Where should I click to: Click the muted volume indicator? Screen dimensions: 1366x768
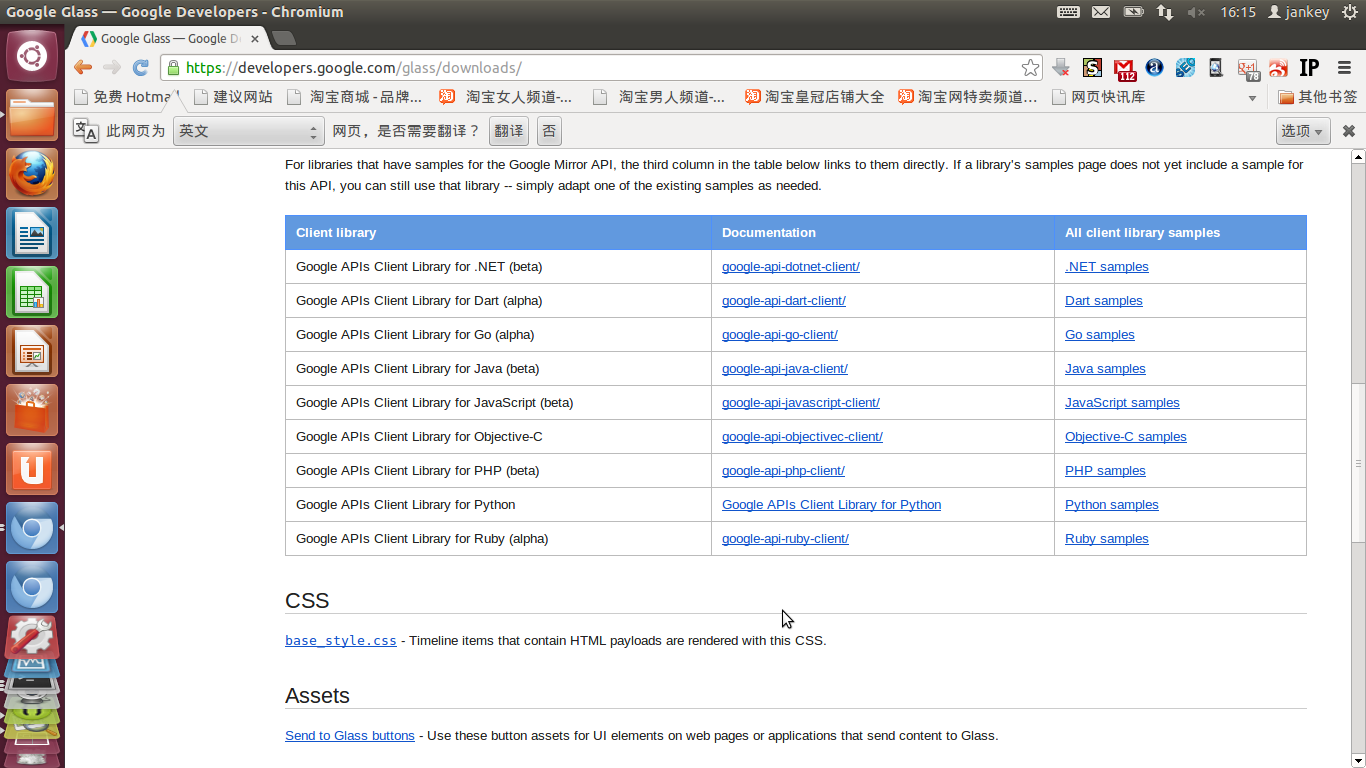point(1196,12)
